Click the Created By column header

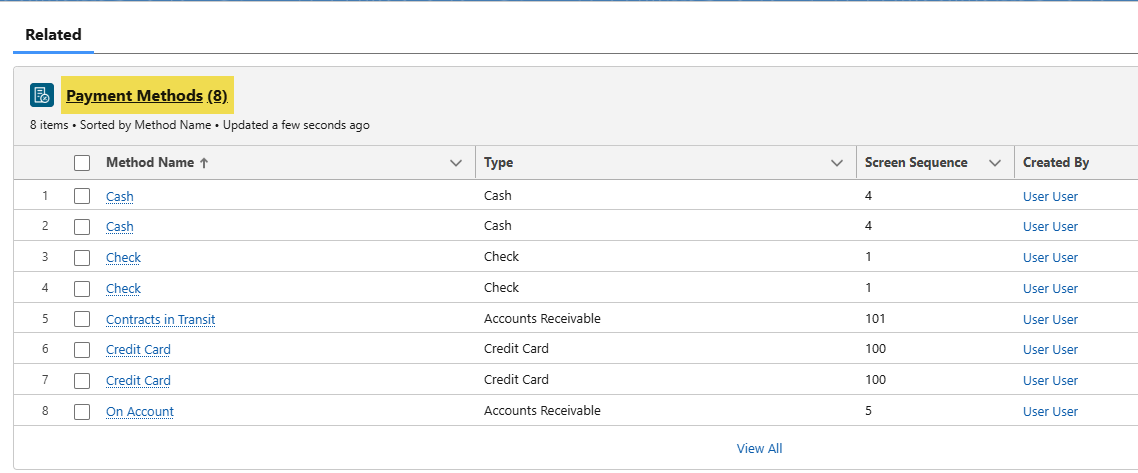pos(1056,163)
